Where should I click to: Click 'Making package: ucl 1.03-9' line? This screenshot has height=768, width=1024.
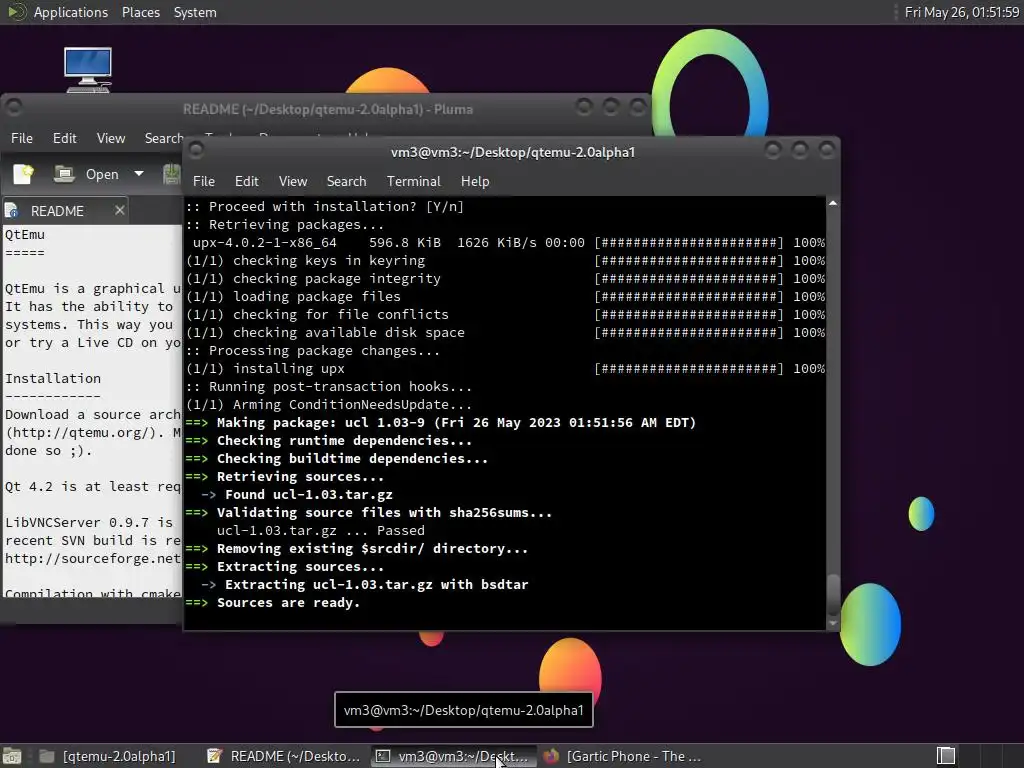click(441, 423)
